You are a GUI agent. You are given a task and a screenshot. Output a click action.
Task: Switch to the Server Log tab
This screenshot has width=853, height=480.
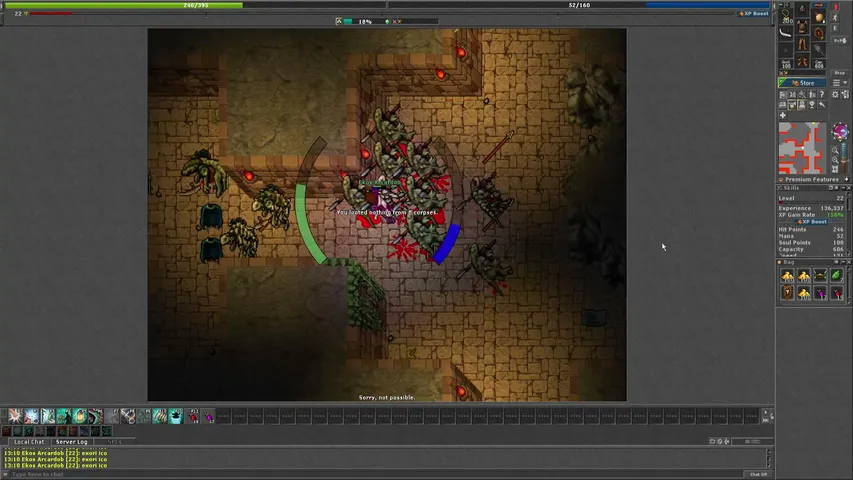point(71,442)
